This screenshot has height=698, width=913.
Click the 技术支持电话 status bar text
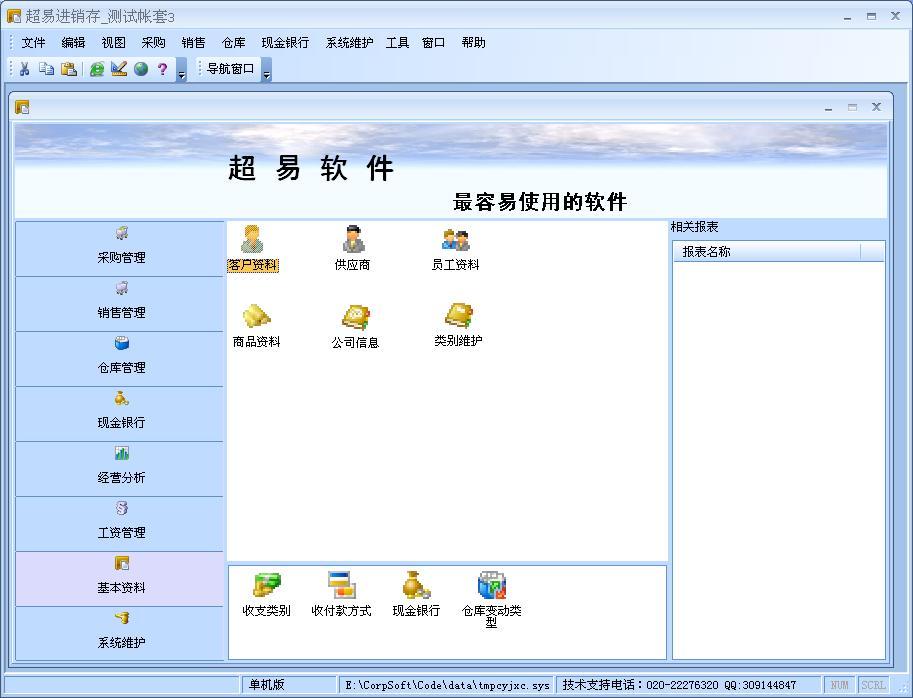(679, 685)
